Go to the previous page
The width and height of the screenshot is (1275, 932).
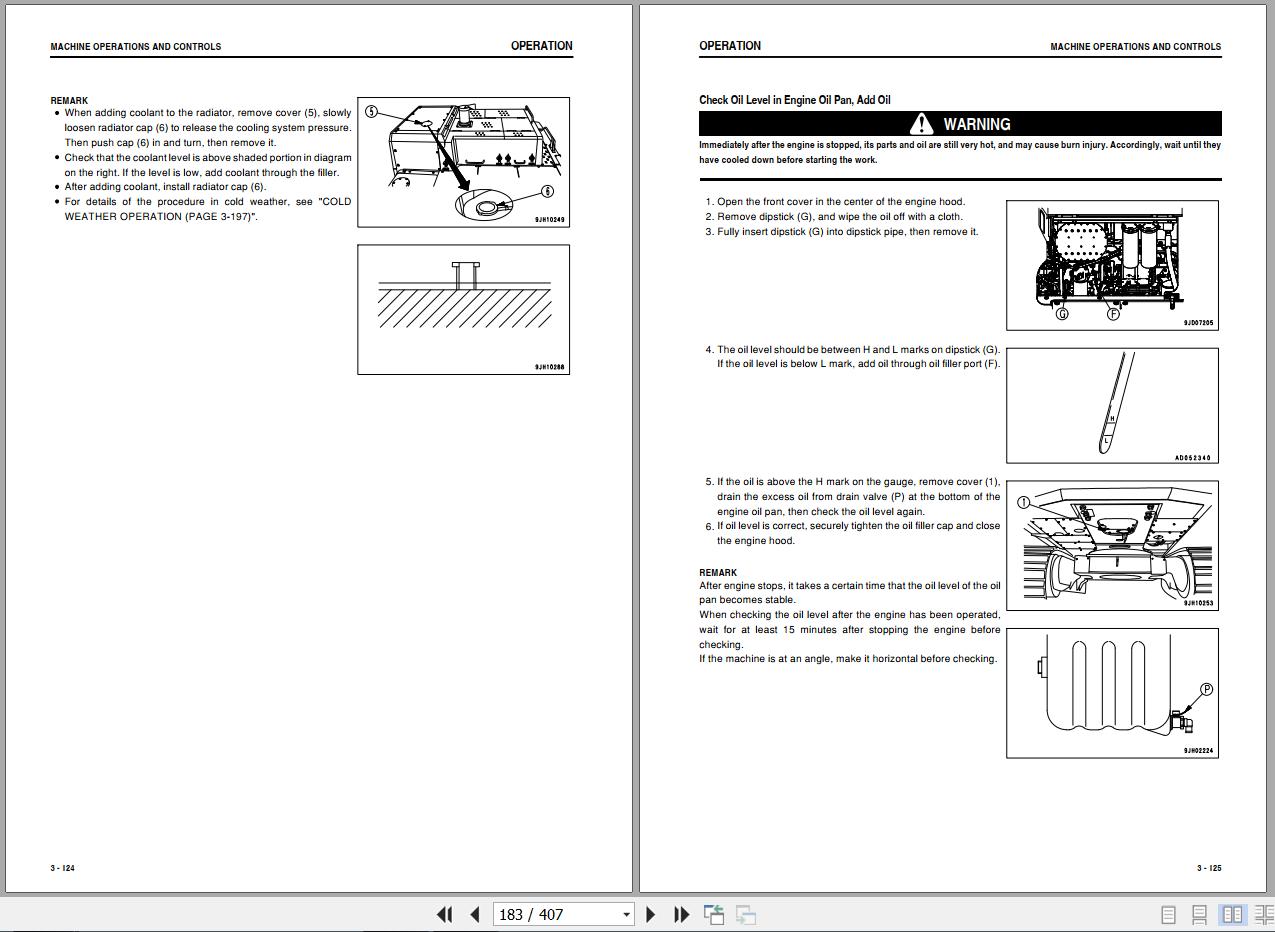click(475, 914)
